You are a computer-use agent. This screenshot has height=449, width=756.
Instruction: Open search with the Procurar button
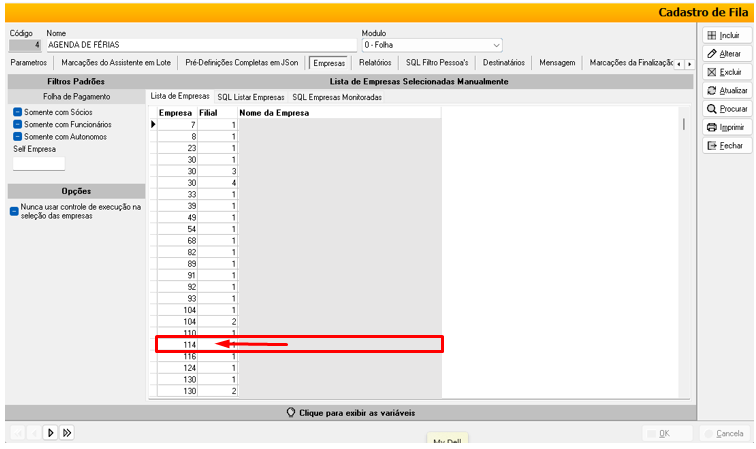[x=726, y=109]
